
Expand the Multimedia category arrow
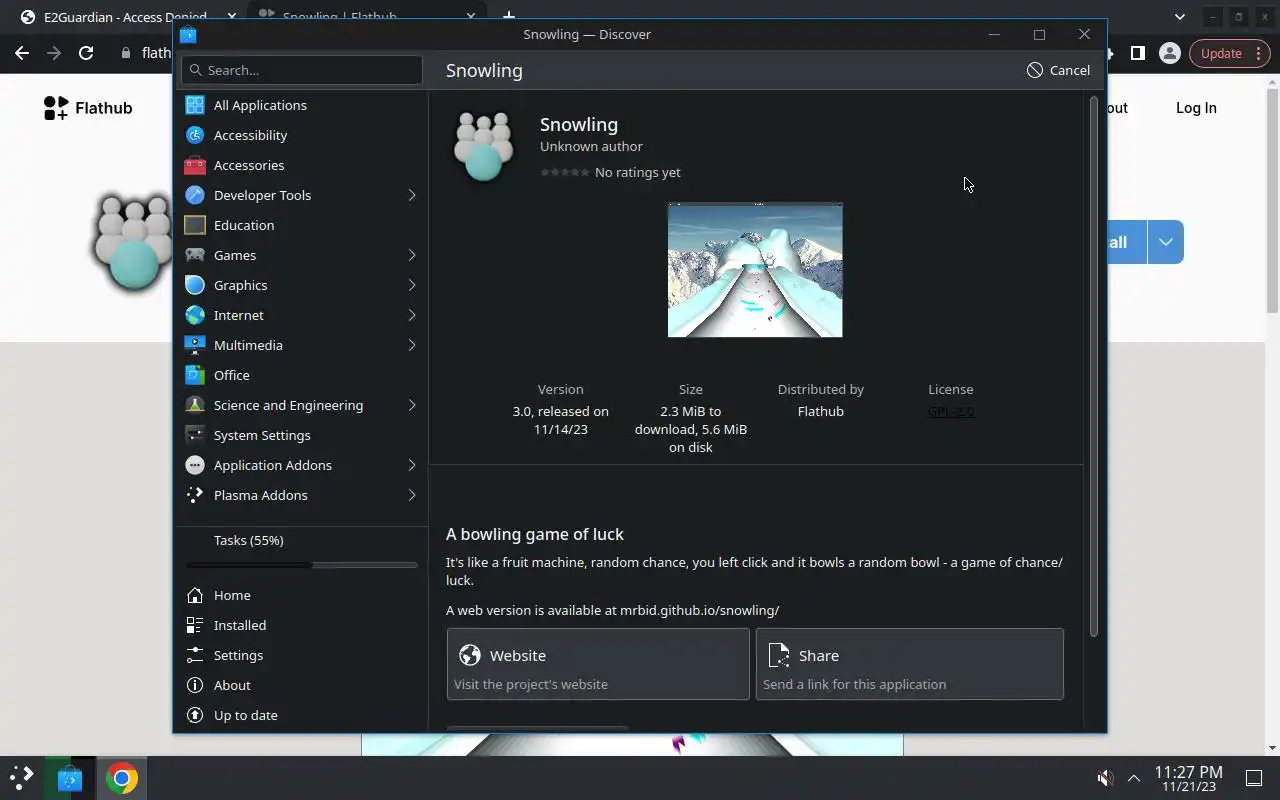pyautogui.click(x=411, y=345)
